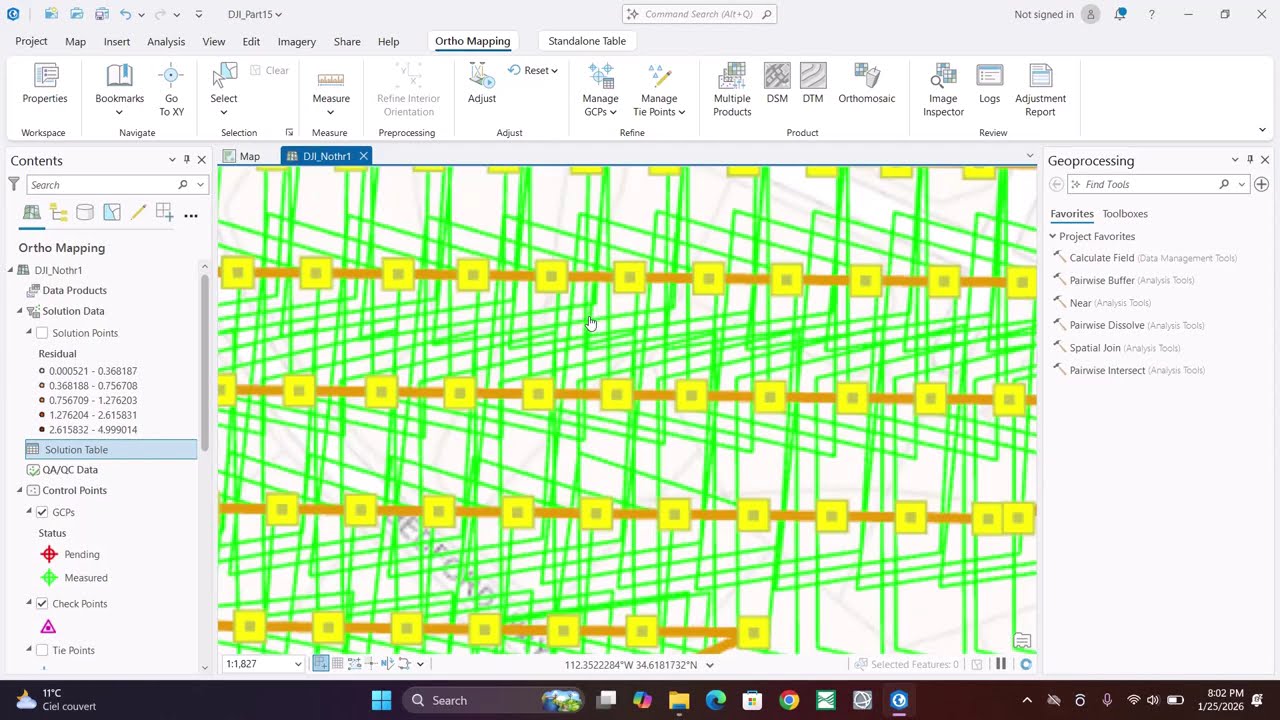Enable the Tie Points layer
The image size is (1280, 720).
tap(42, 650)
